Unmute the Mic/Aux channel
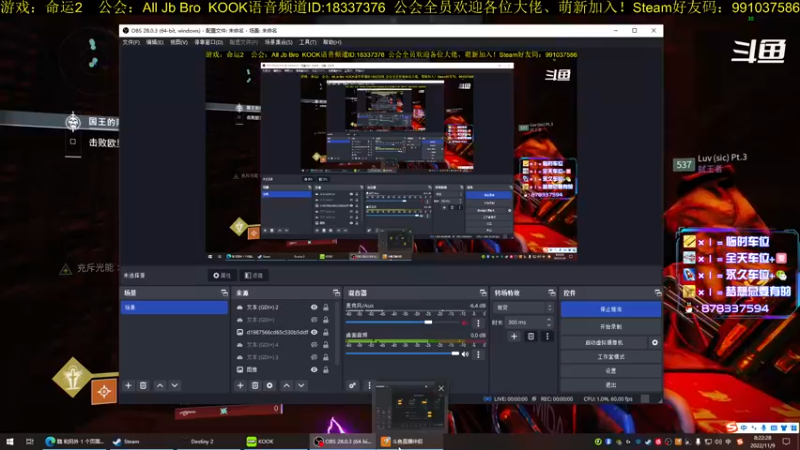800x450 pixels. (x=465, y=323)
